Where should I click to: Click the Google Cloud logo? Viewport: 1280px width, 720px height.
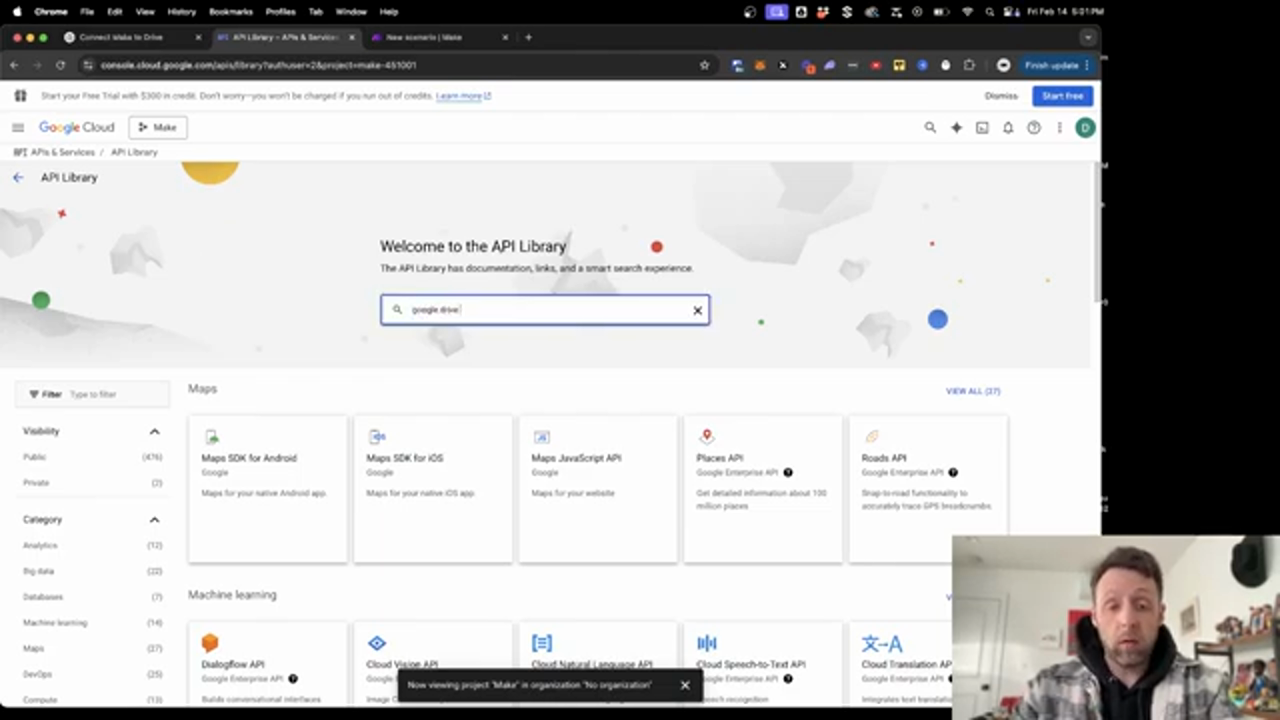[x=77, y=127]
